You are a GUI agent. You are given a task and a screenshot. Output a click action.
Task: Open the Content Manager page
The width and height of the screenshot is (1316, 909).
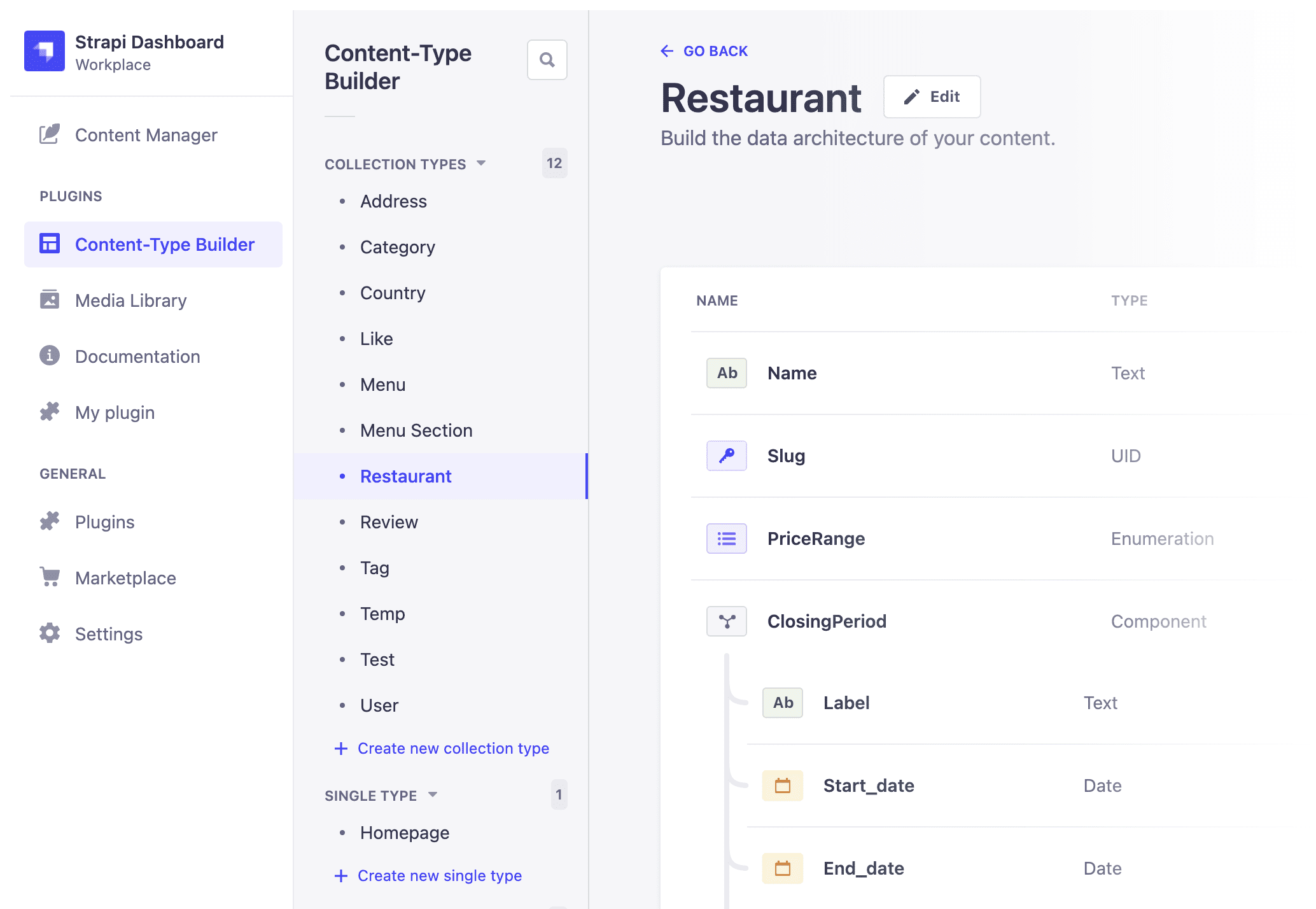pos(146,135)
